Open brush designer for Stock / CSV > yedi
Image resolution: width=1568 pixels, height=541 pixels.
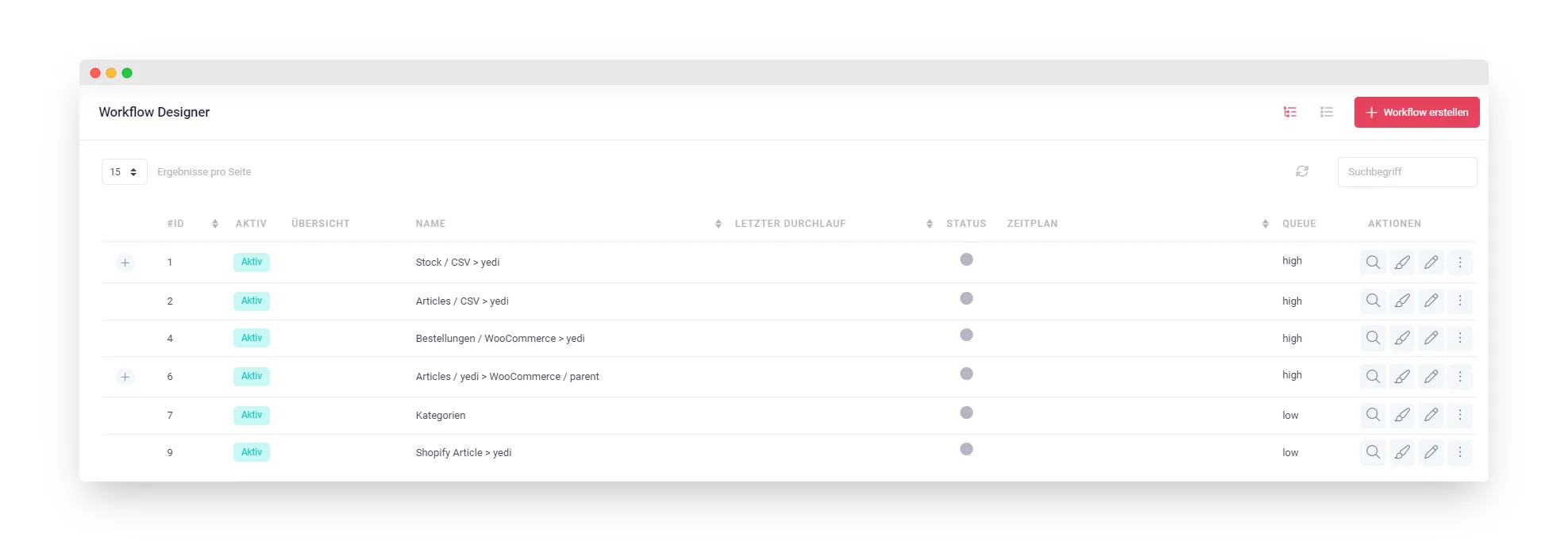tap(1402, 262)
